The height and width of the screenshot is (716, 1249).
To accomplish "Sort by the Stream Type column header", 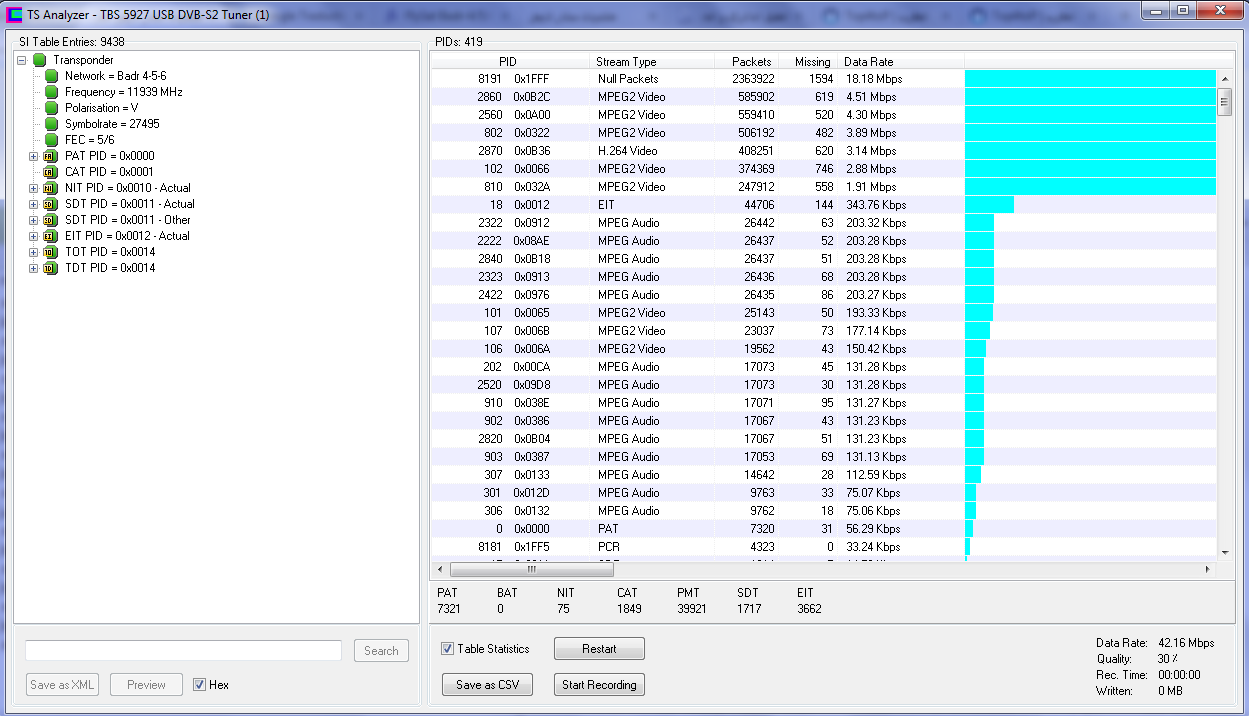I will [x=626, y=62].
